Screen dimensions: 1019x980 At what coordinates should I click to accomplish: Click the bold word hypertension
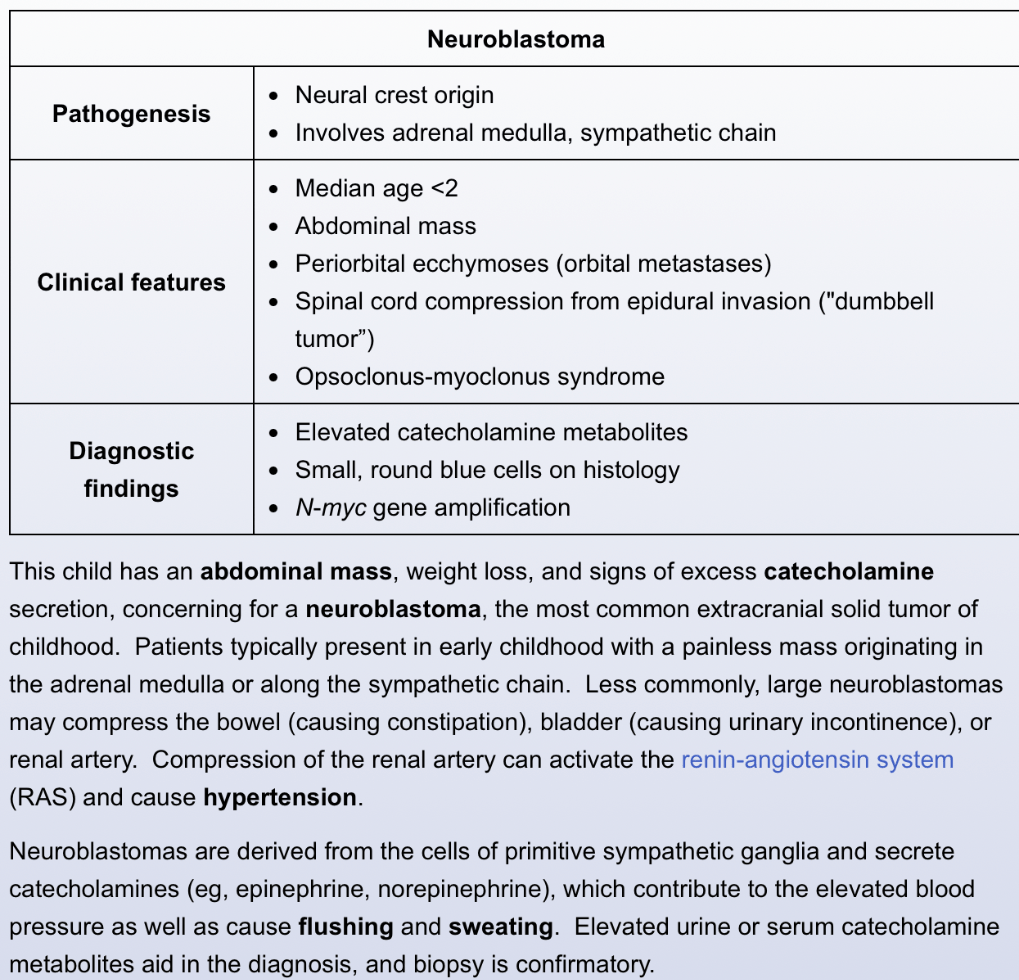[x=280, y=797]
